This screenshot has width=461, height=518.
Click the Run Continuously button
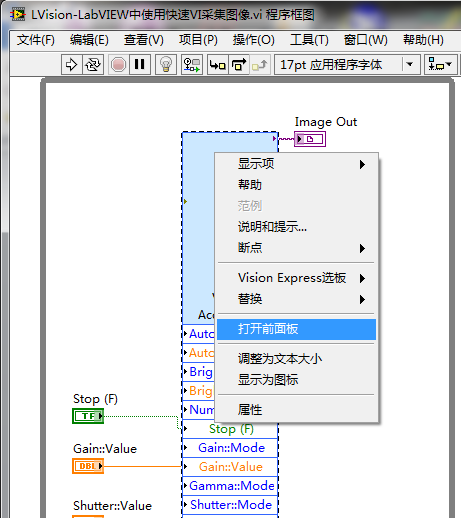click(92, 65)
